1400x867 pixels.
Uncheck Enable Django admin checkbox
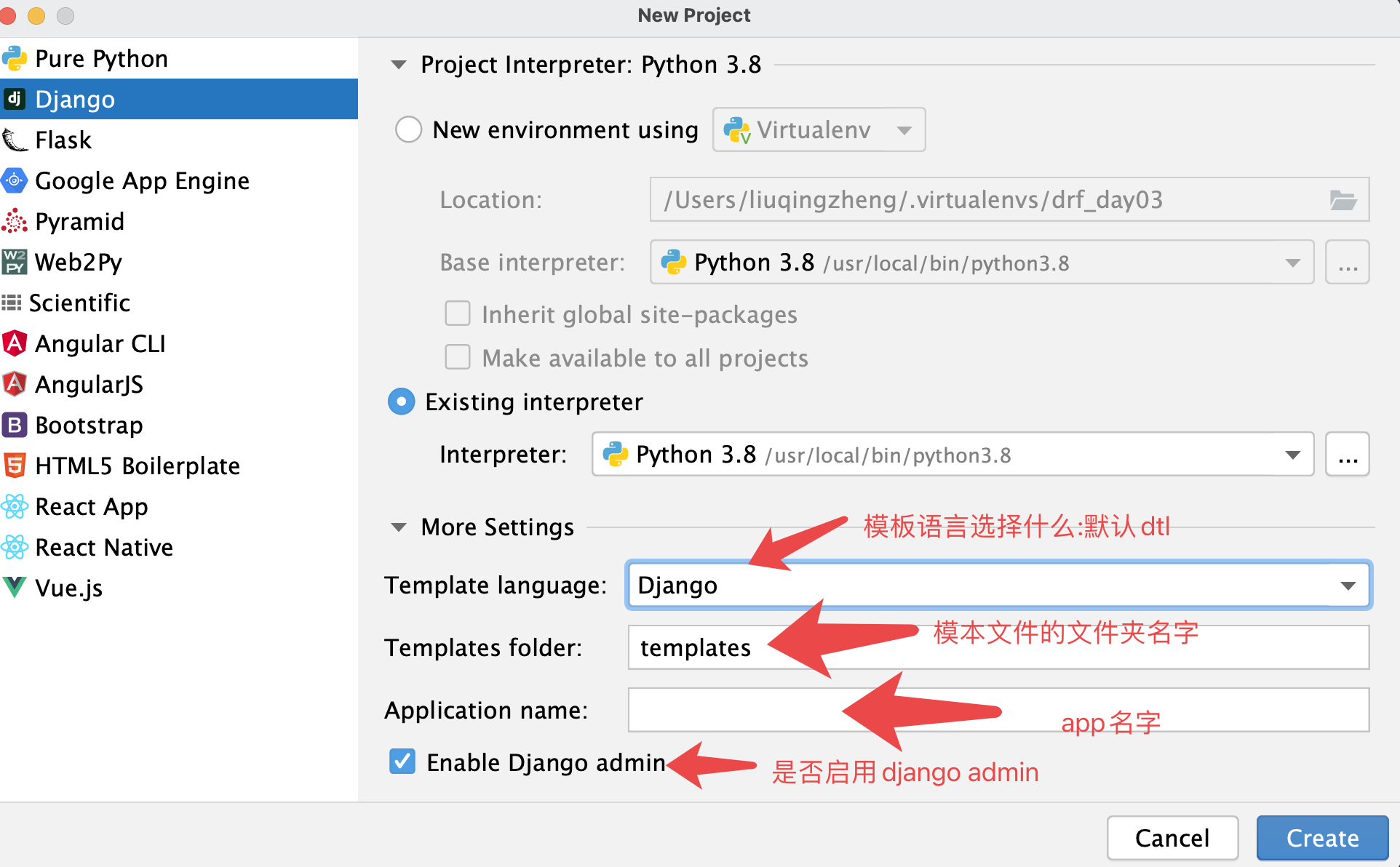(x=402, y=762)
